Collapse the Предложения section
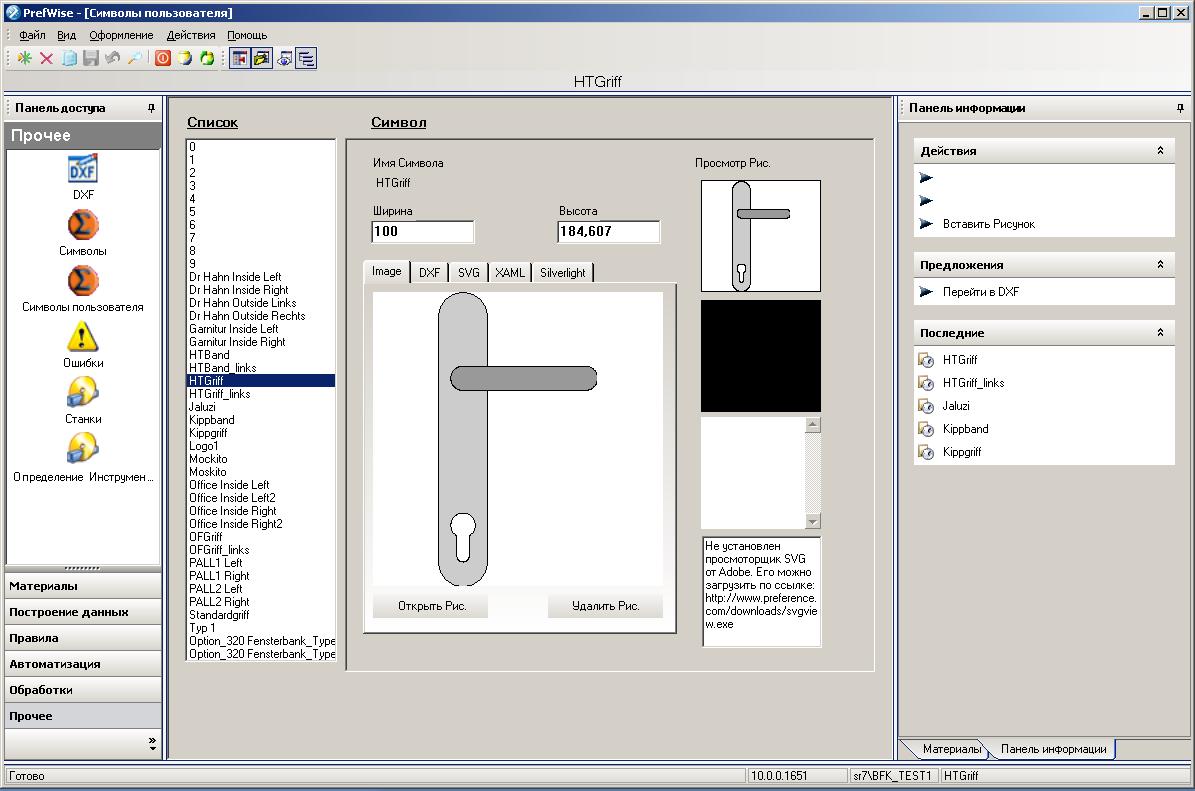The image size is (1195, 791). [x=1160, y=264]
